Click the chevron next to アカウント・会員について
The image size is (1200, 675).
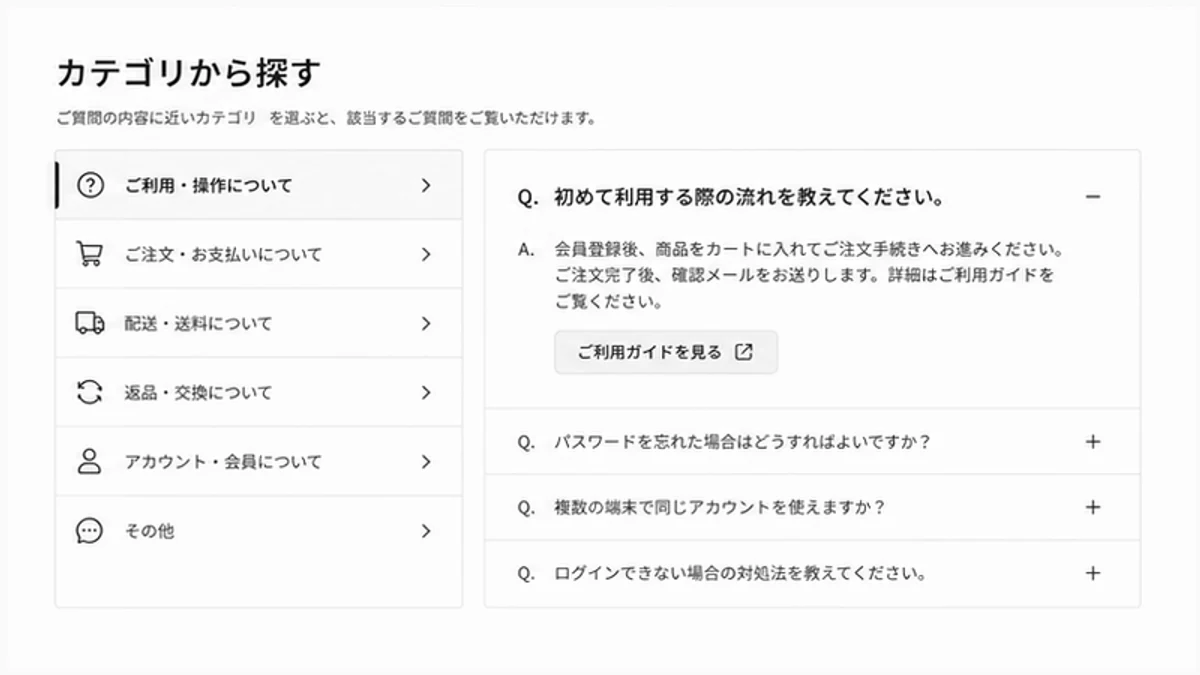pyautogui.click(x=426, y=461)
